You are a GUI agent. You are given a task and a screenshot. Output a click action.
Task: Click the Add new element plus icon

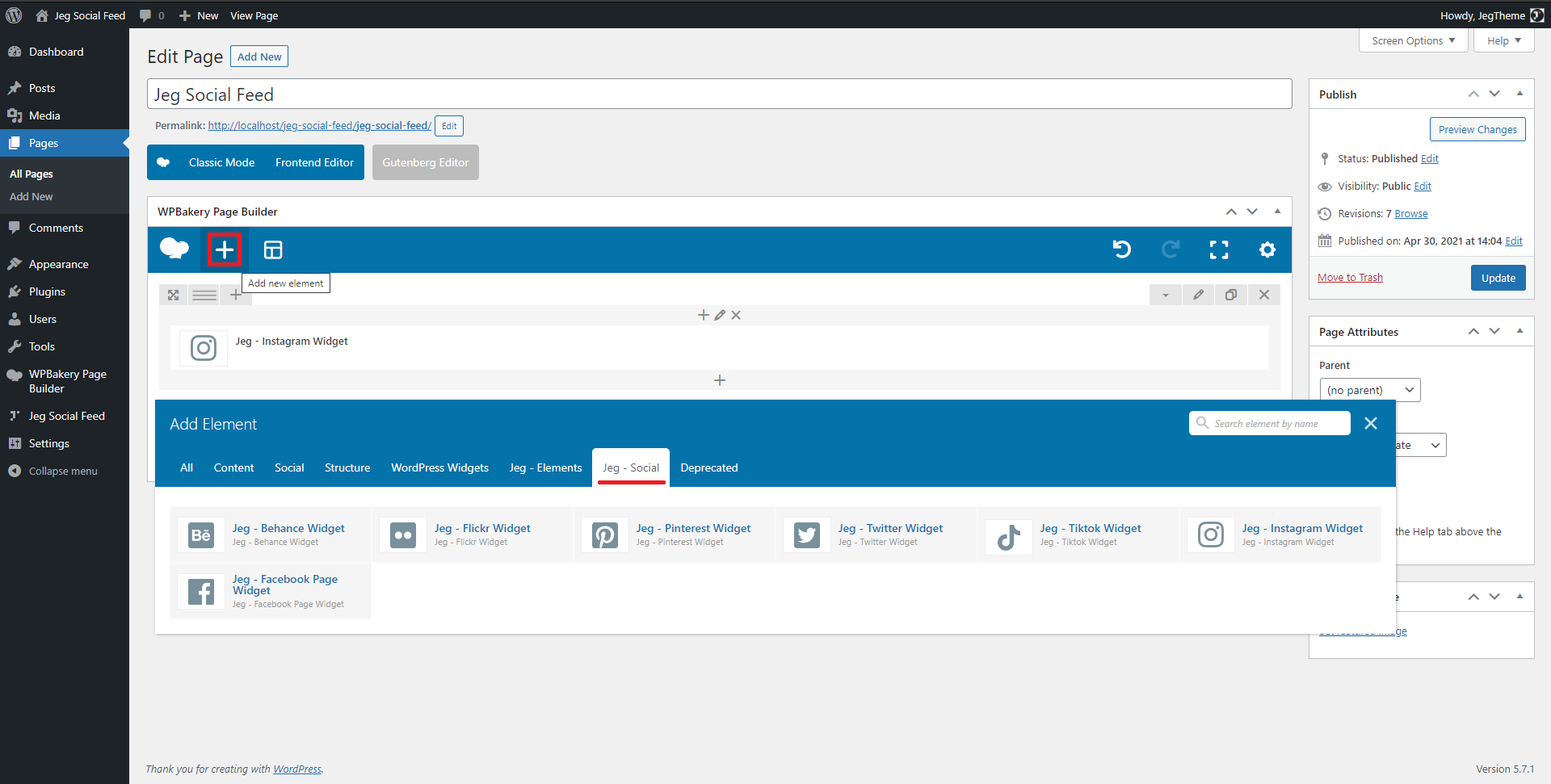(x=225, y=249)
